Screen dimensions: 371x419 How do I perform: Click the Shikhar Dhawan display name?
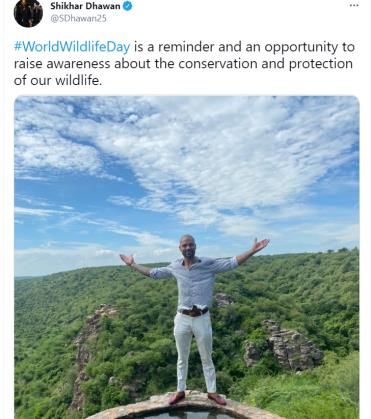click(x=85, y=6)
